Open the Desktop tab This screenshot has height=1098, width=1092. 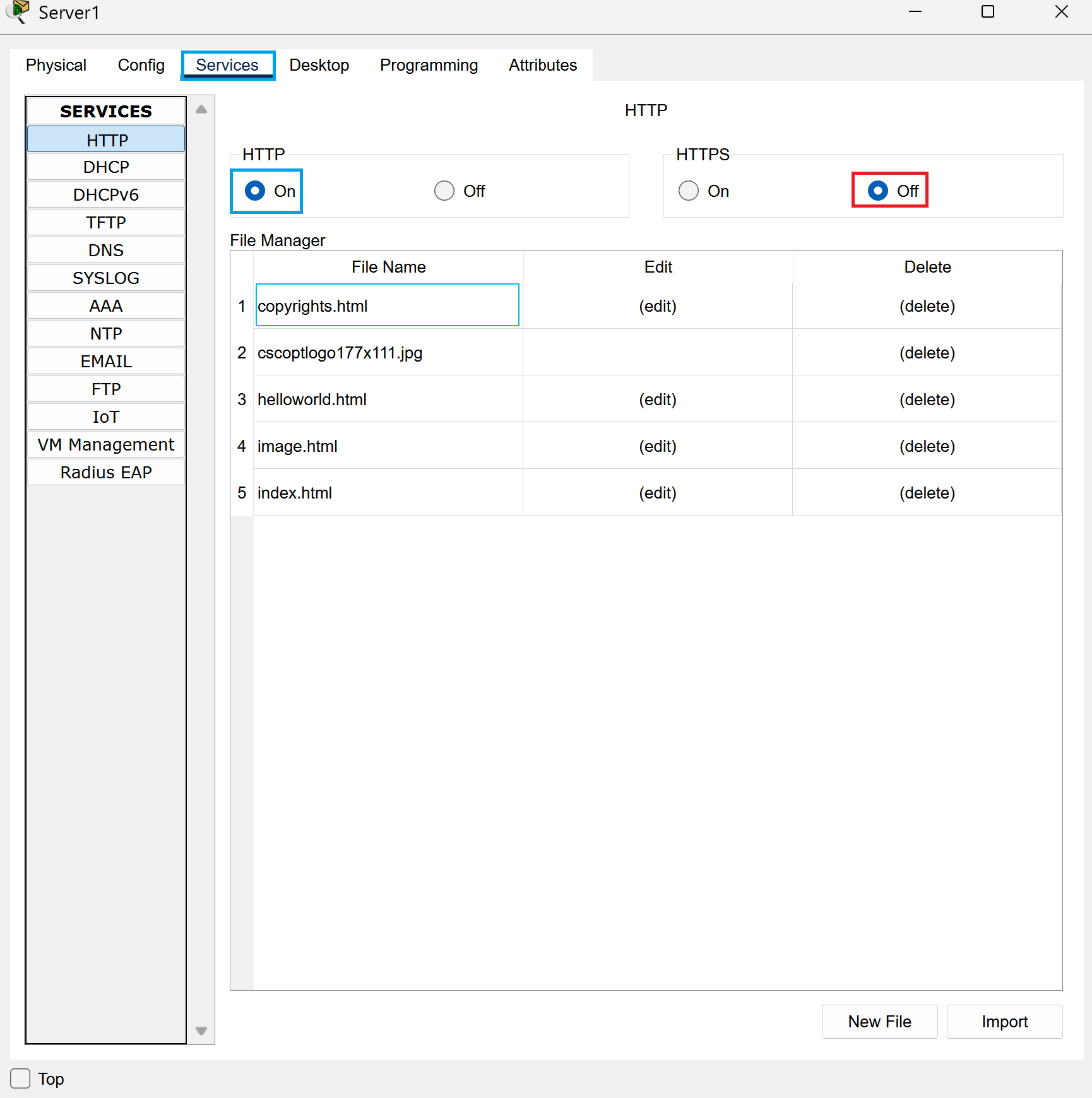[319, 65]
